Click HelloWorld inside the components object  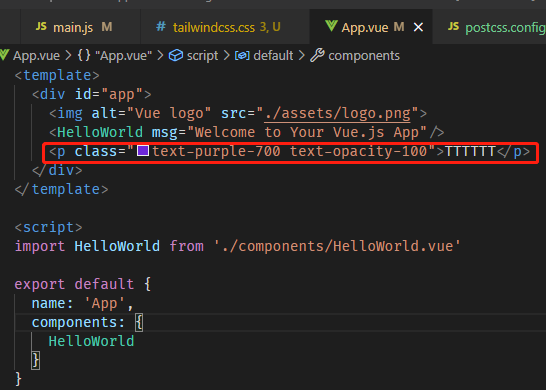point(91,341)
